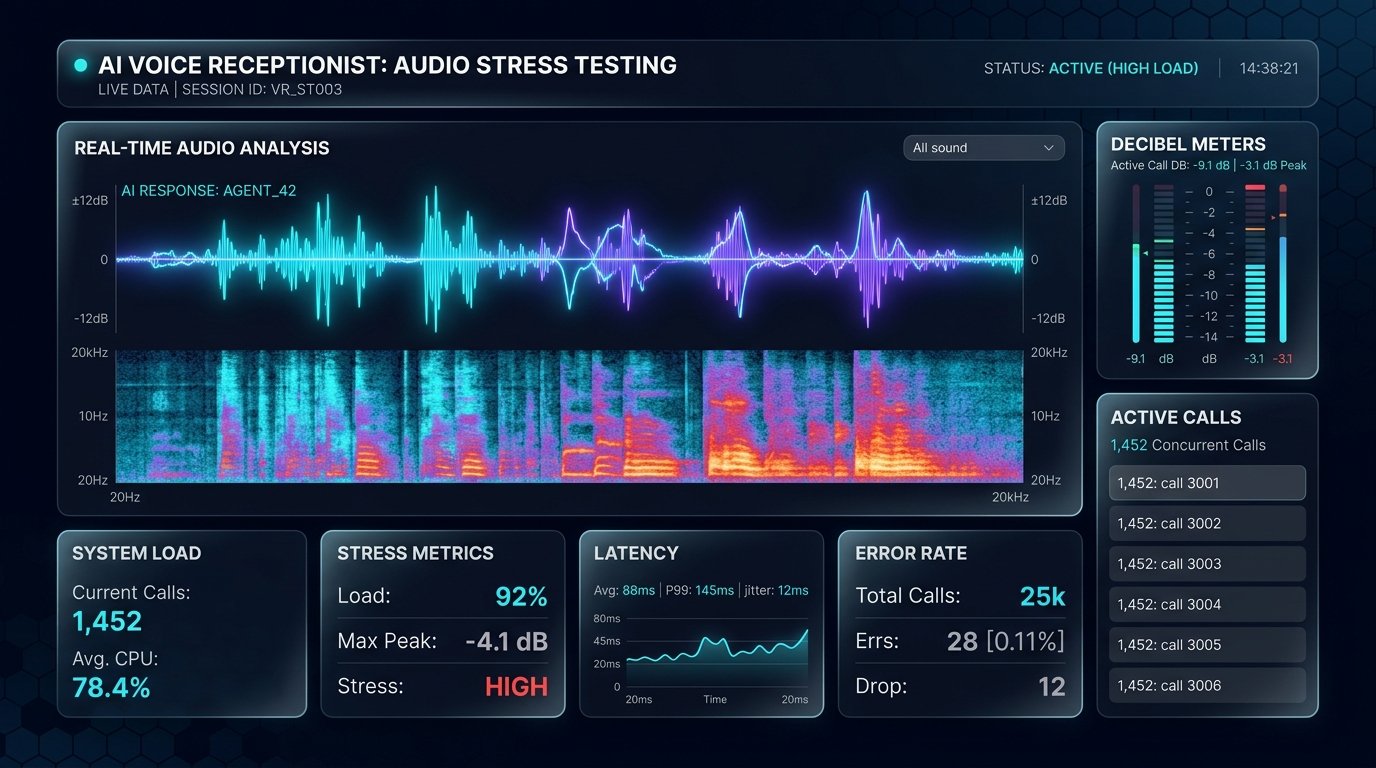This screenshot has width=1376, height=768.
Task: Click the AI RESPONSE: AGENT_42 label
Action: click(208, 190)
